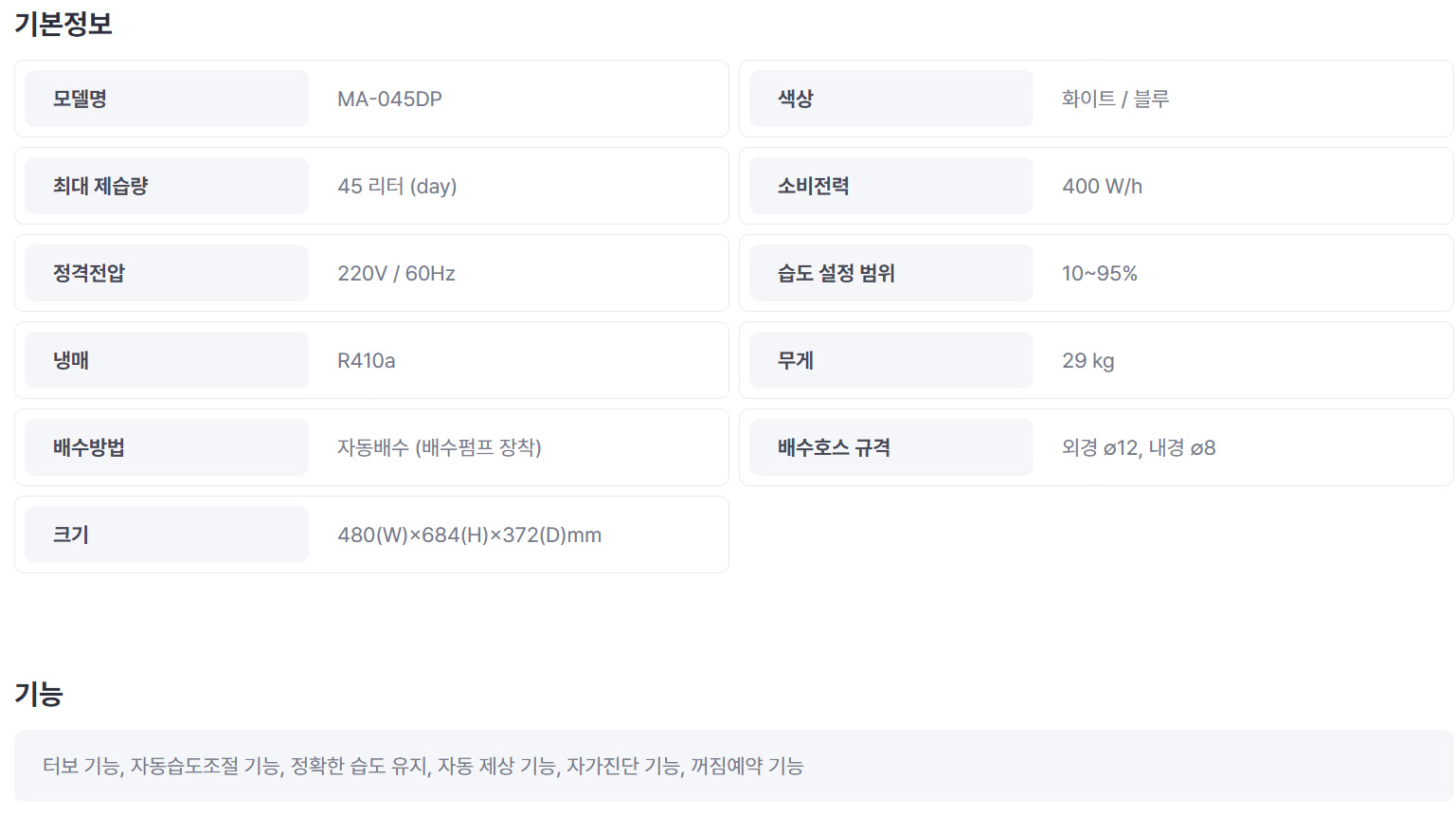
Task: Click the 화이트 / 블루 color value
Action: point(1115,100)
